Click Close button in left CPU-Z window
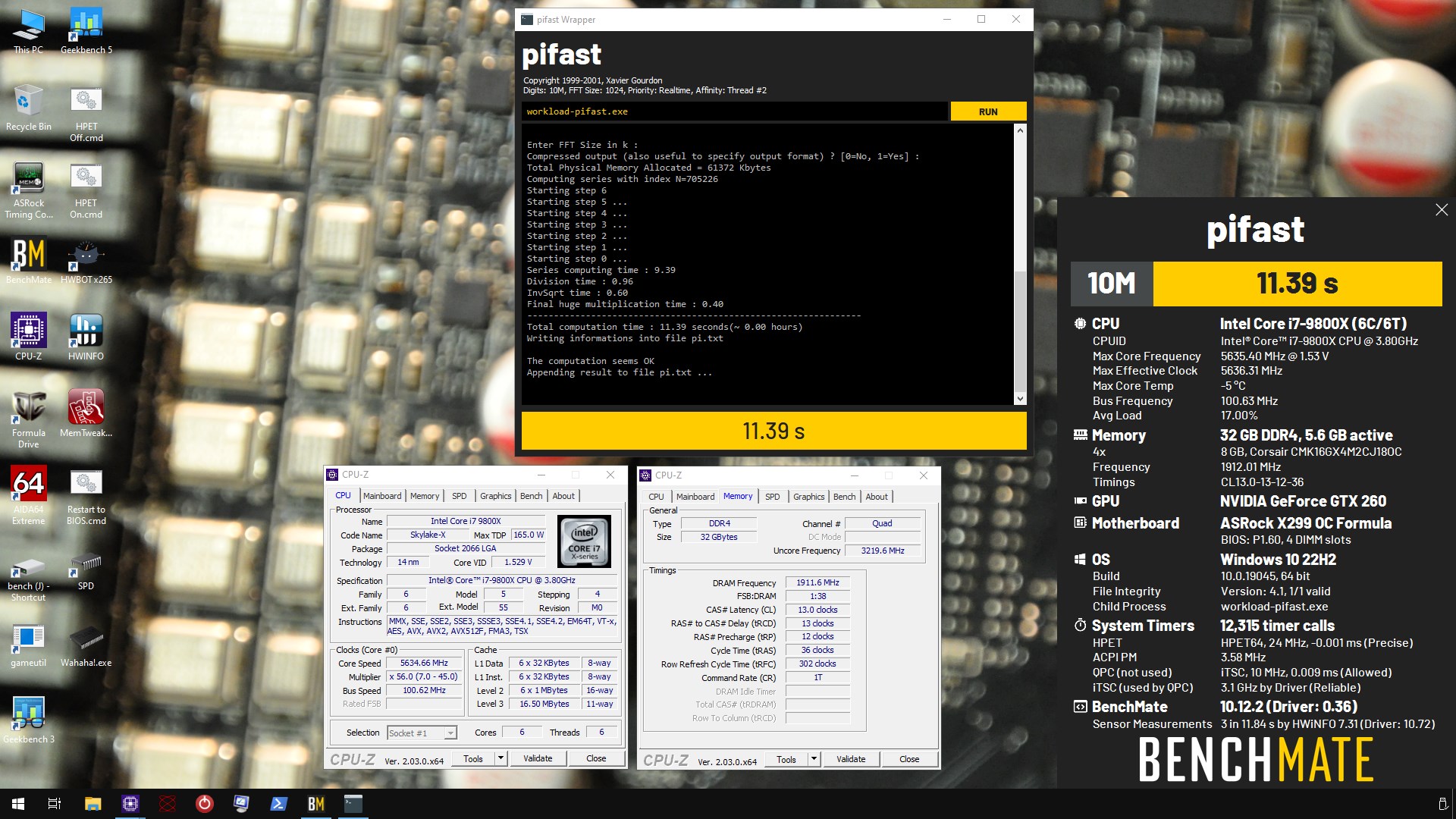1456x819 pixels. 596,758
